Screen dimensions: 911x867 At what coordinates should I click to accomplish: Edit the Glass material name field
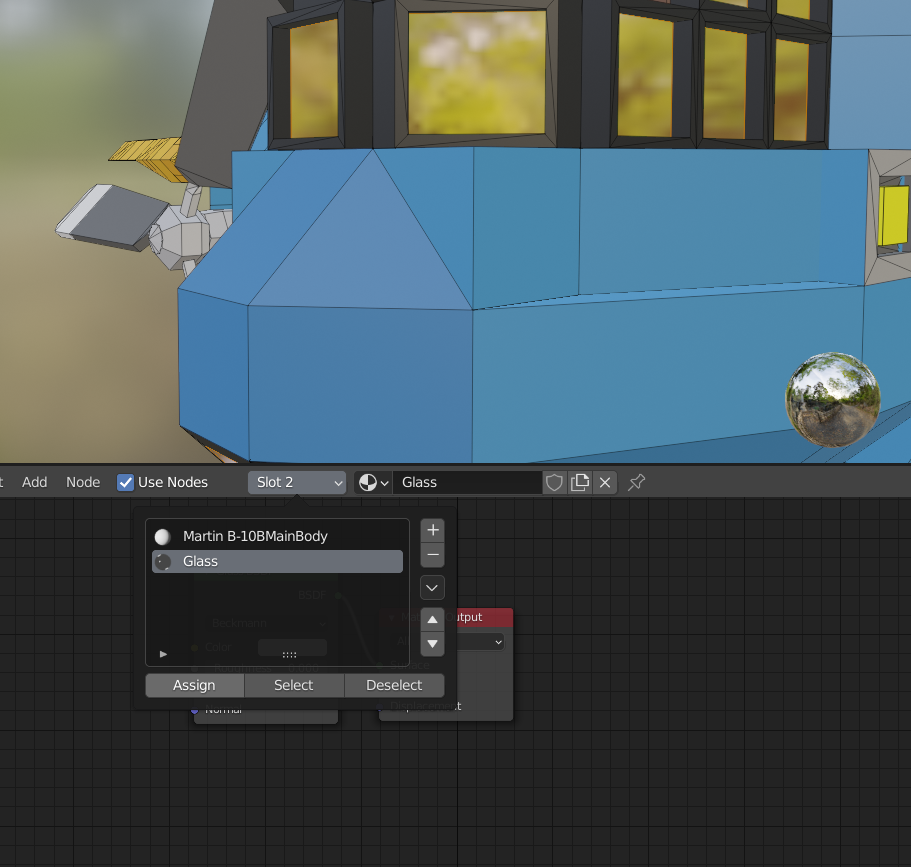coord(467,482)
